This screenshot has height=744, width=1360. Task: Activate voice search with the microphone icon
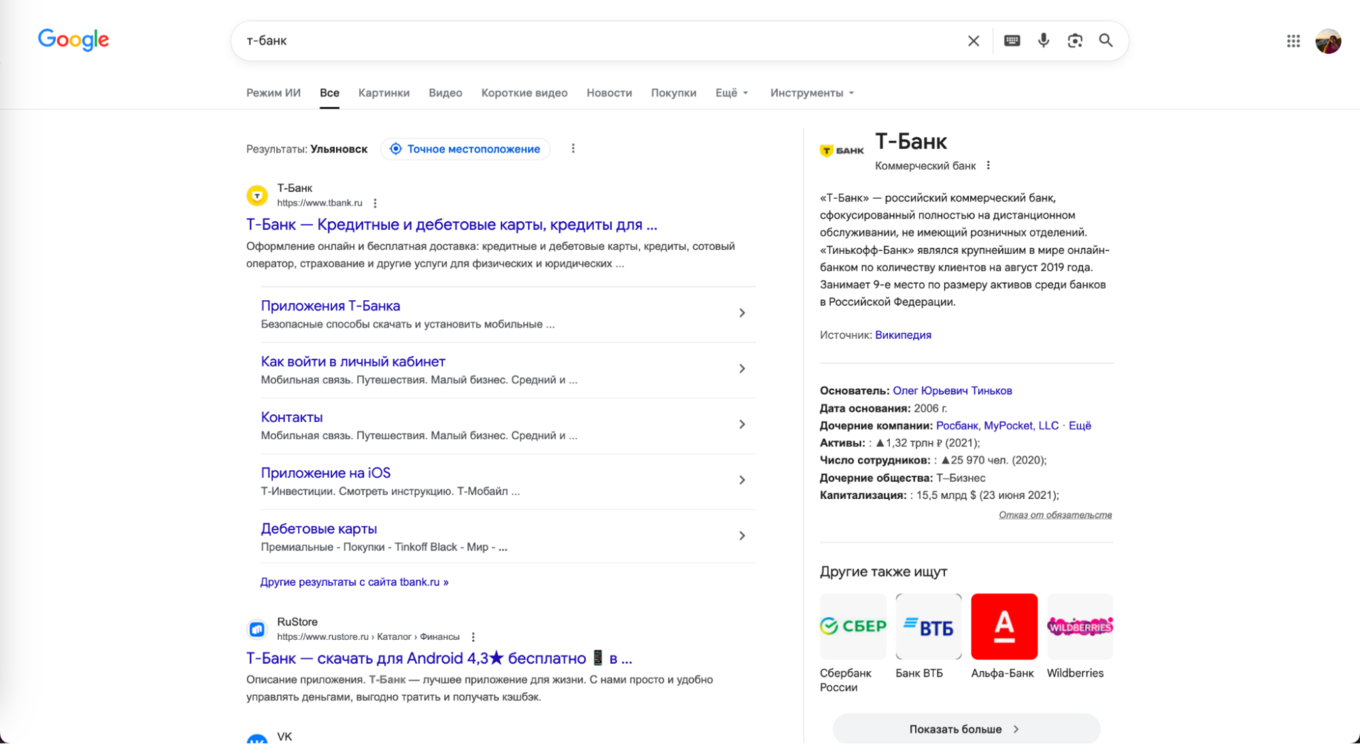pyautogui.click(x=1044, y=40)
